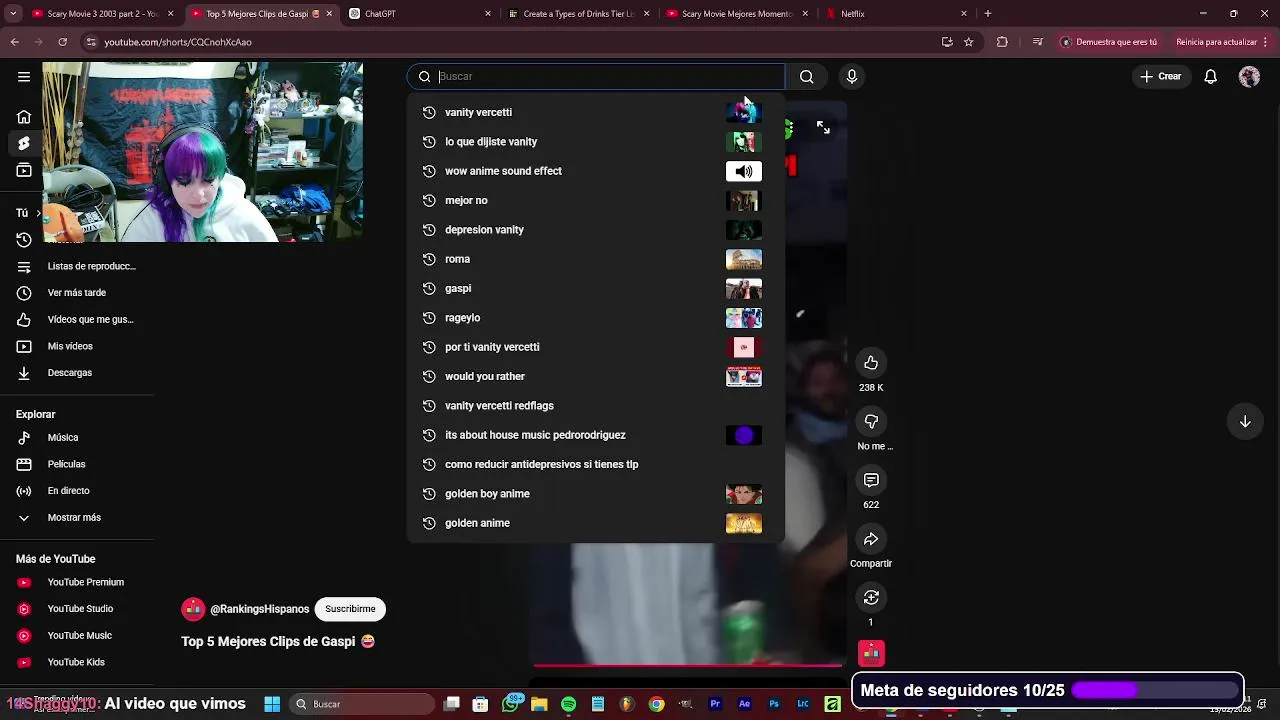Select suggestion "mejor no"
1280x720 pixels.
pyautogui.click(x=596, y=200)
